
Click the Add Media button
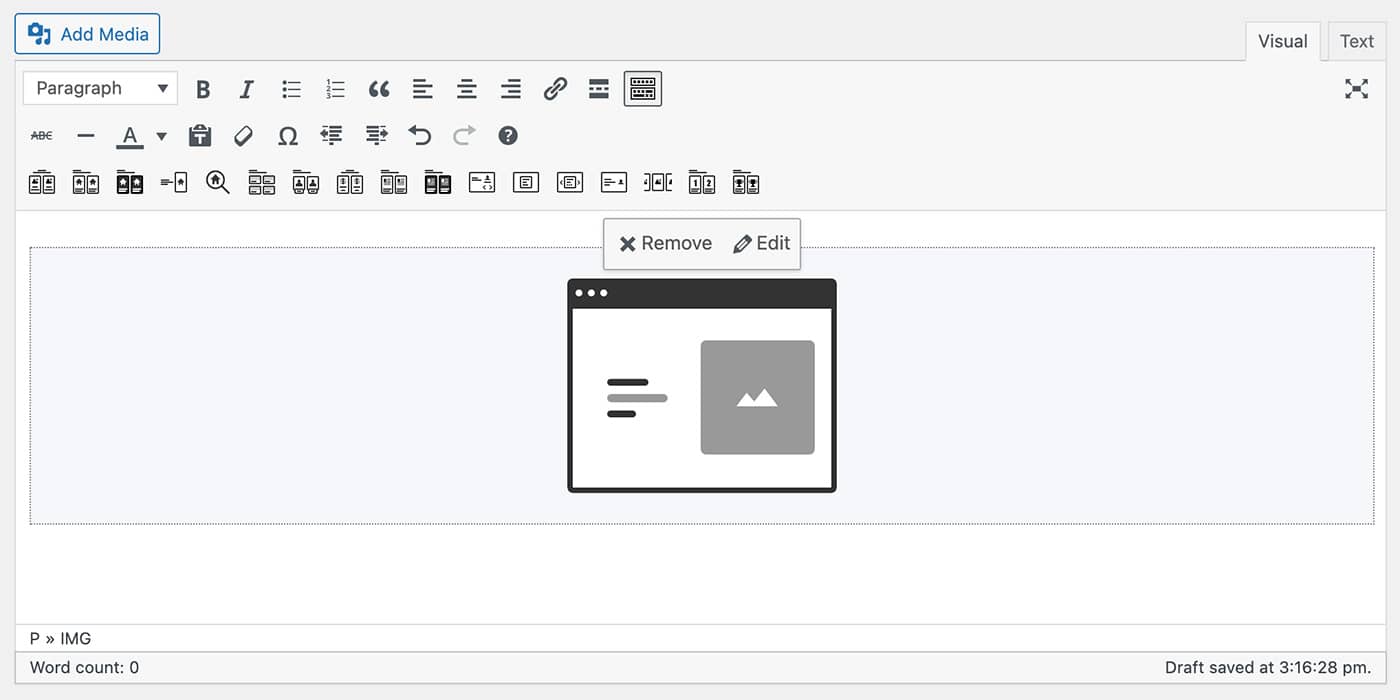(87, 34)
